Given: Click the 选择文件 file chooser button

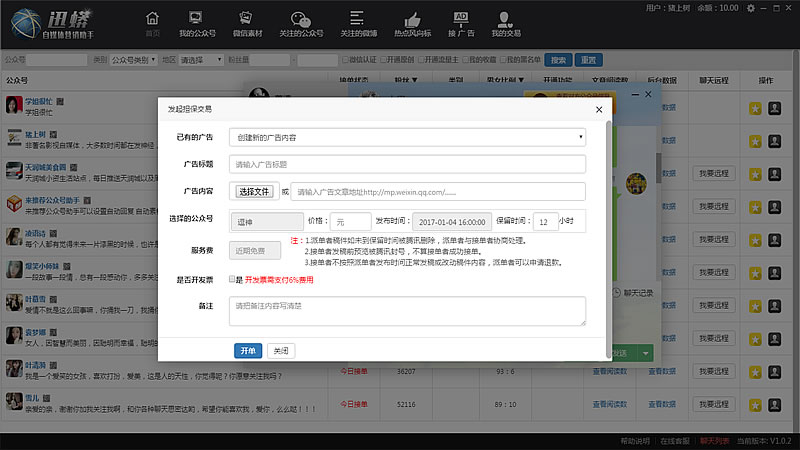Looking at the screenshot, I should point(254,191).
